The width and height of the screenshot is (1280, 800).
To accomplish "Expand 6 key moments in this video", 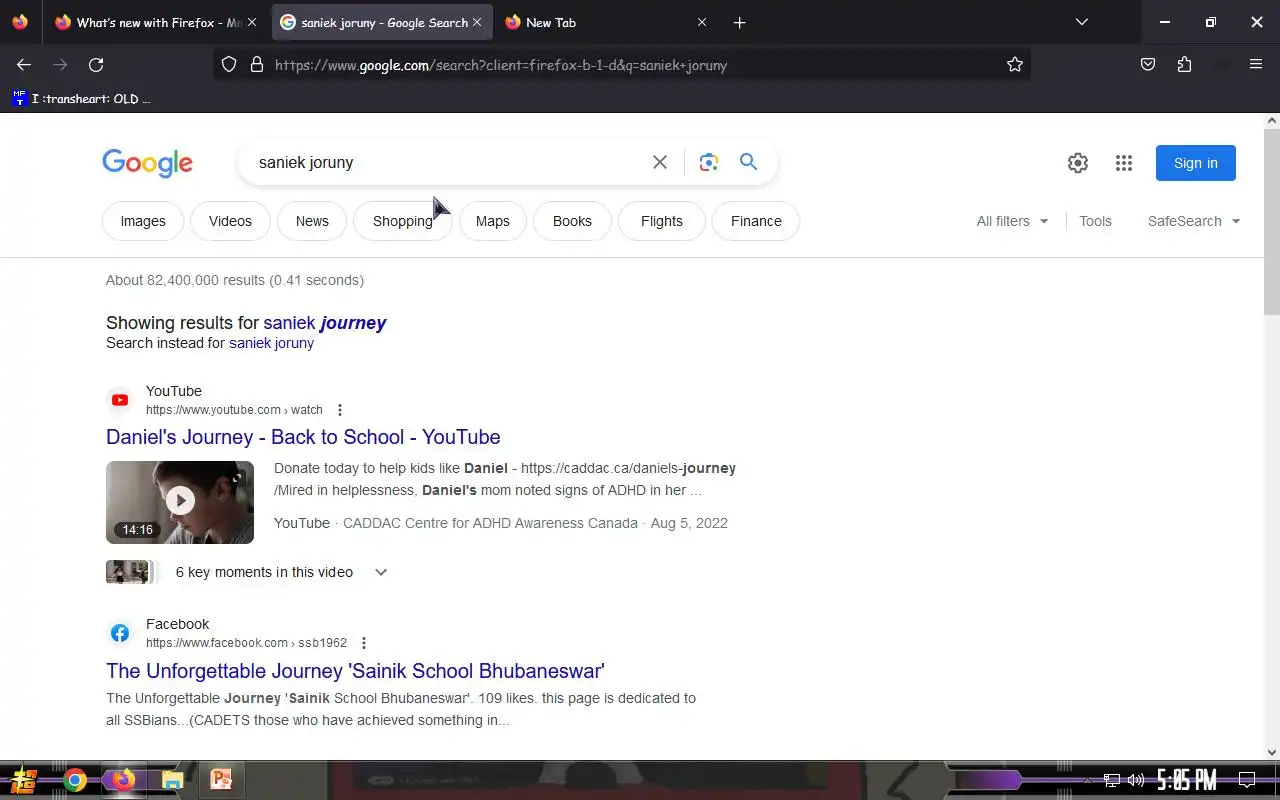I will click(x=381, y=572).
